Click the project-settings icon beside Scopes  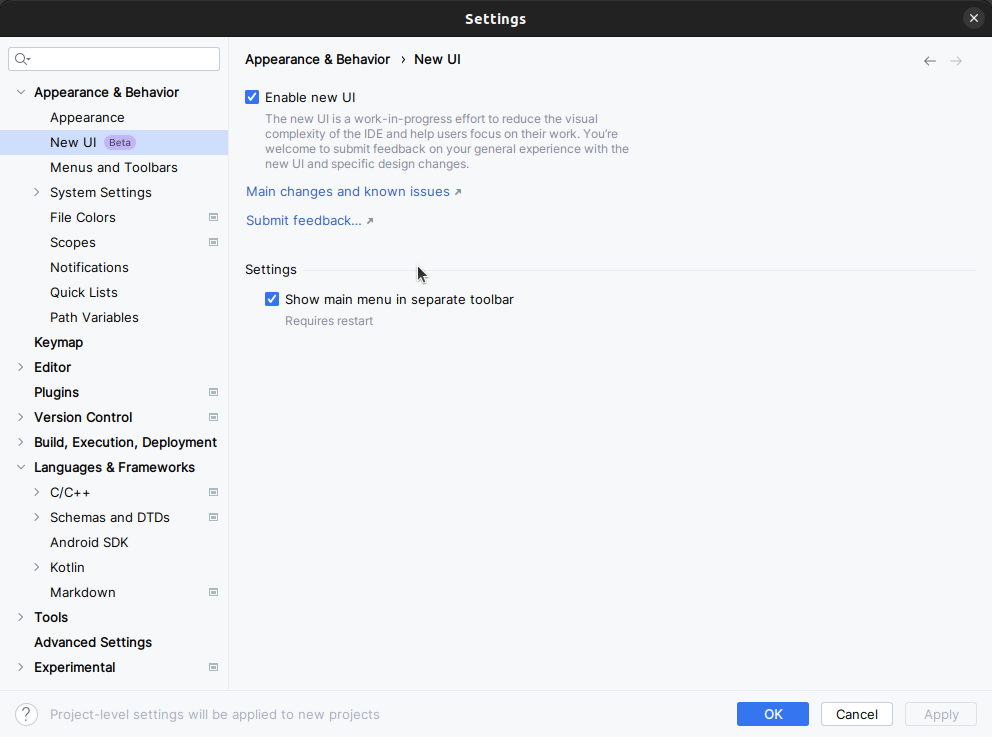(213, 242)
